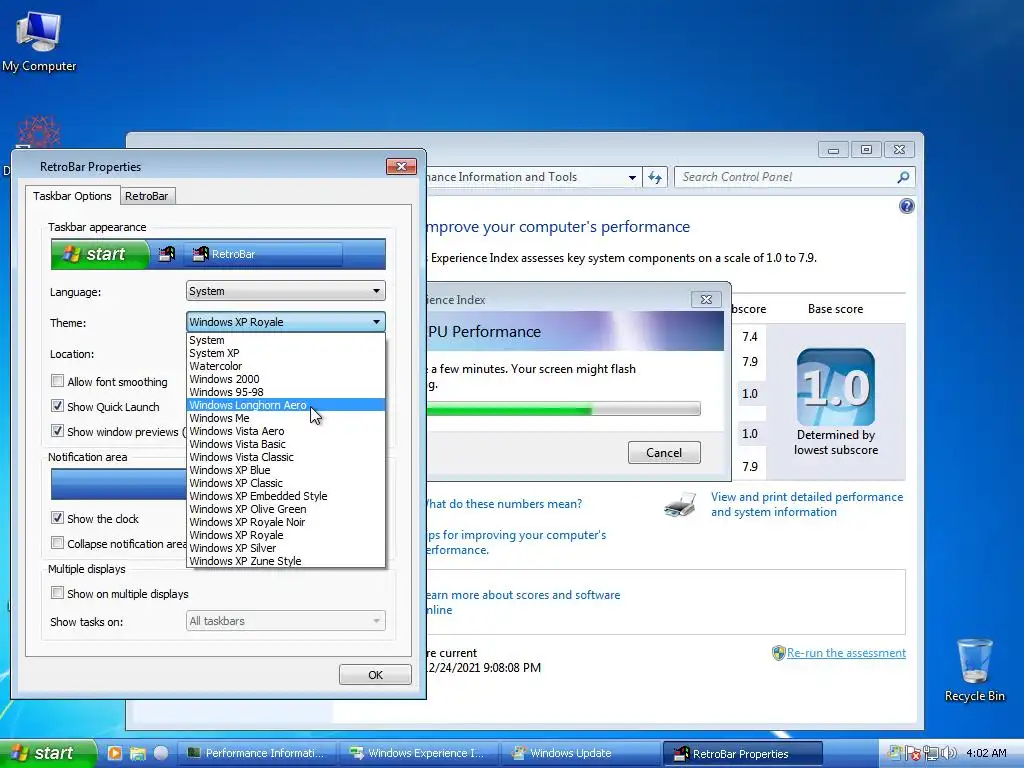
Task: Choose Windows Vista Aero theme
Action: click(285, 431)
